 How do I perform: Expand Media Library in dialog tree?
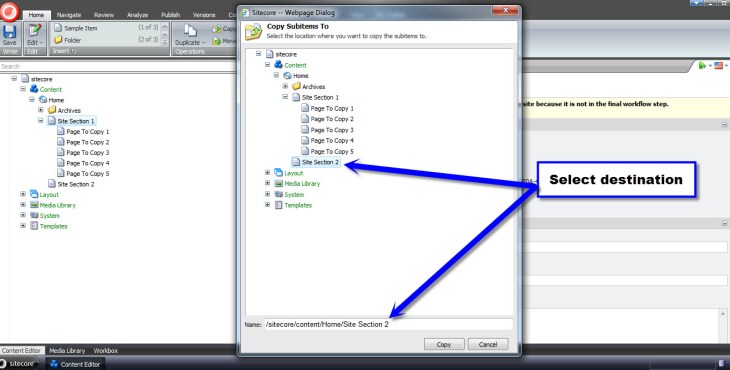coord(268,183)
